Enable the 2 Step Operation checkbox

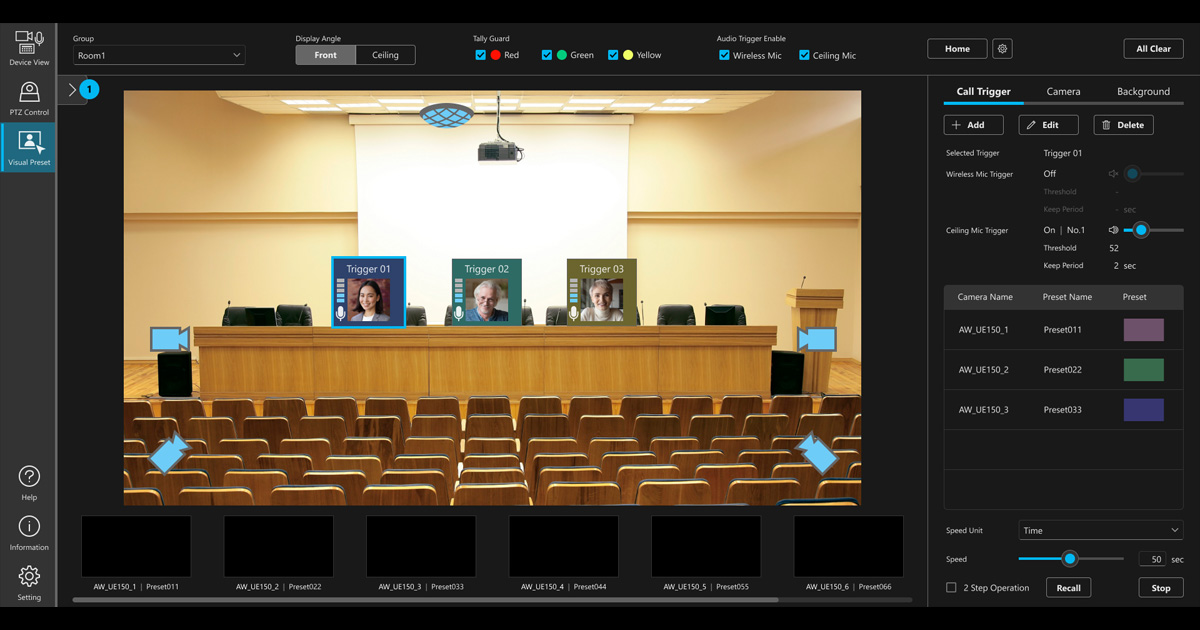[x=952, y=588]
